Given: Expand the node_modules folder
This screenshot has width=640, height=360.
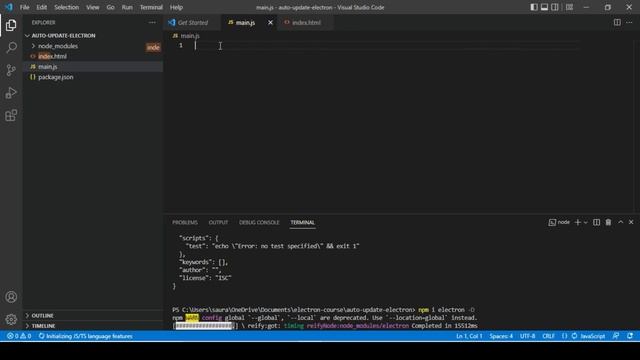Looking at the screenshot, I should pos(93,46).
